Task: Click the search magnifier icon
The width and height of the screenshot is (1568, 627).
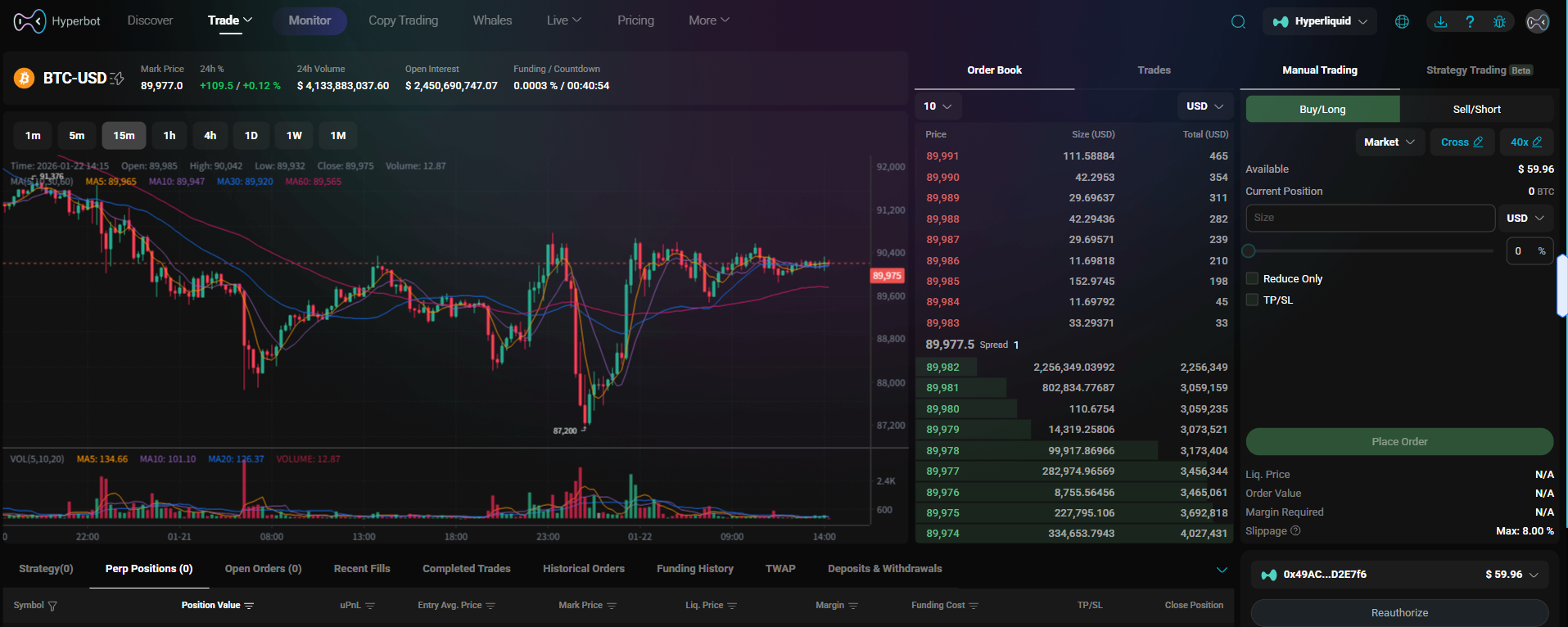Action: tap(1238, 21)
